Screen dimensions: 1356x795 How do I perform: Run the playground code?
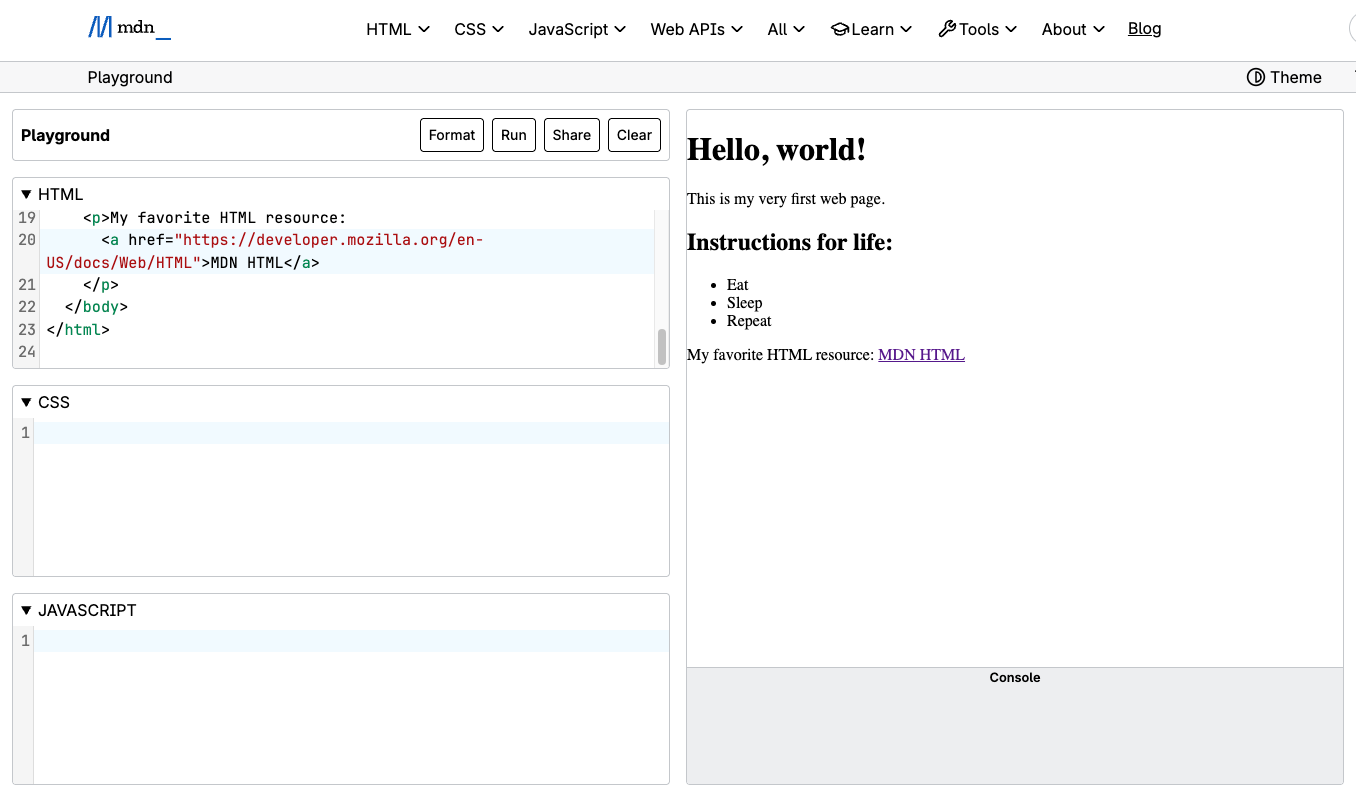point(514,135)
